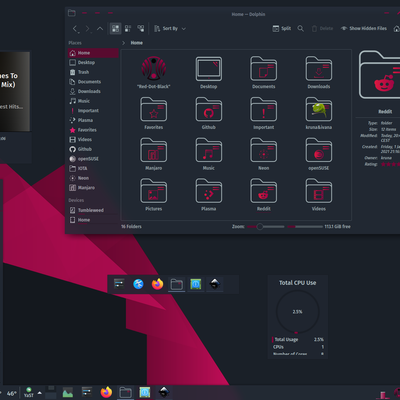
Task: Click the Home breadcrumb in location bar
Action: 137,43
